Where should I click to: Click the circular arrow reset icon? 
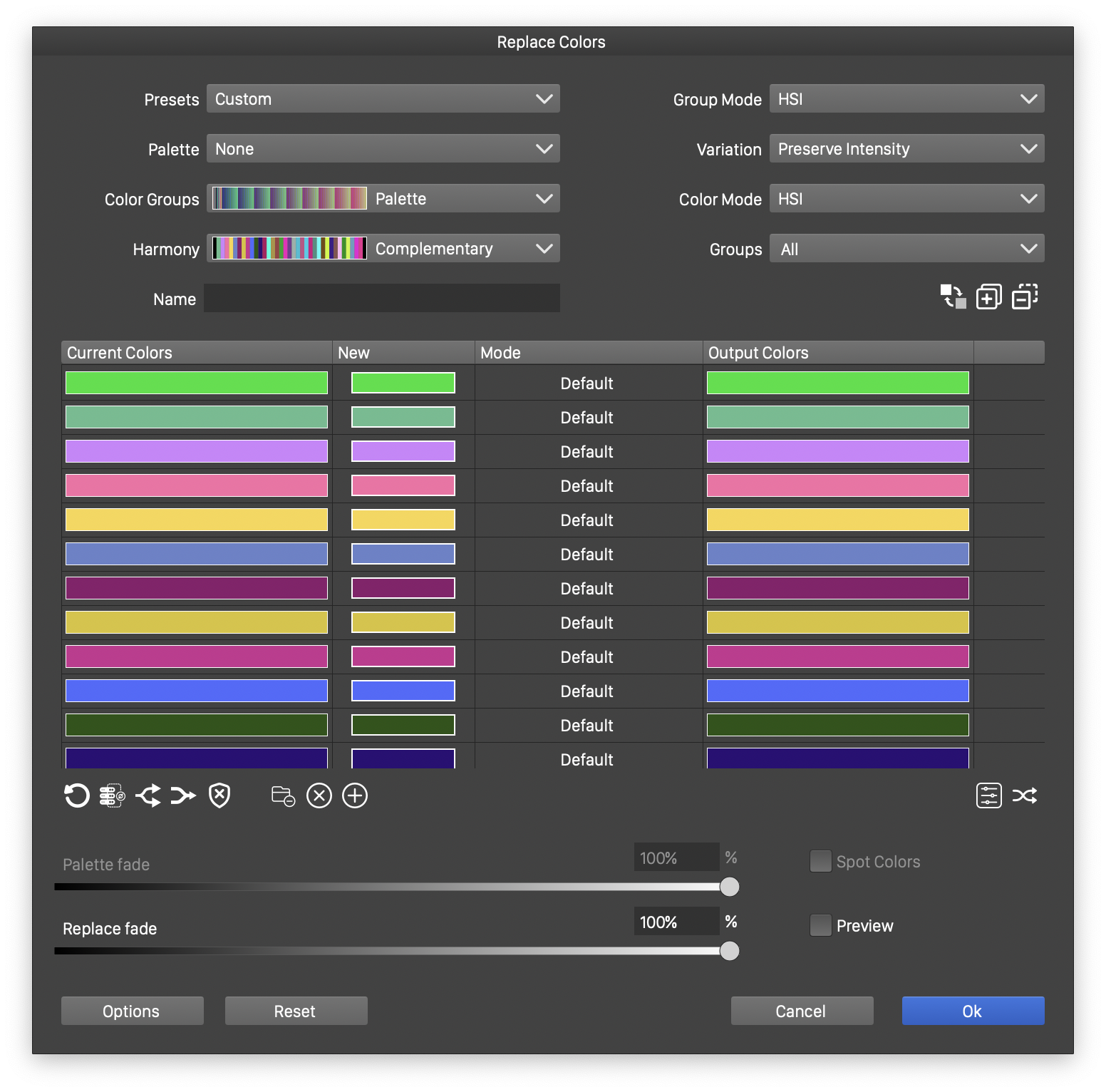(77, 795)
